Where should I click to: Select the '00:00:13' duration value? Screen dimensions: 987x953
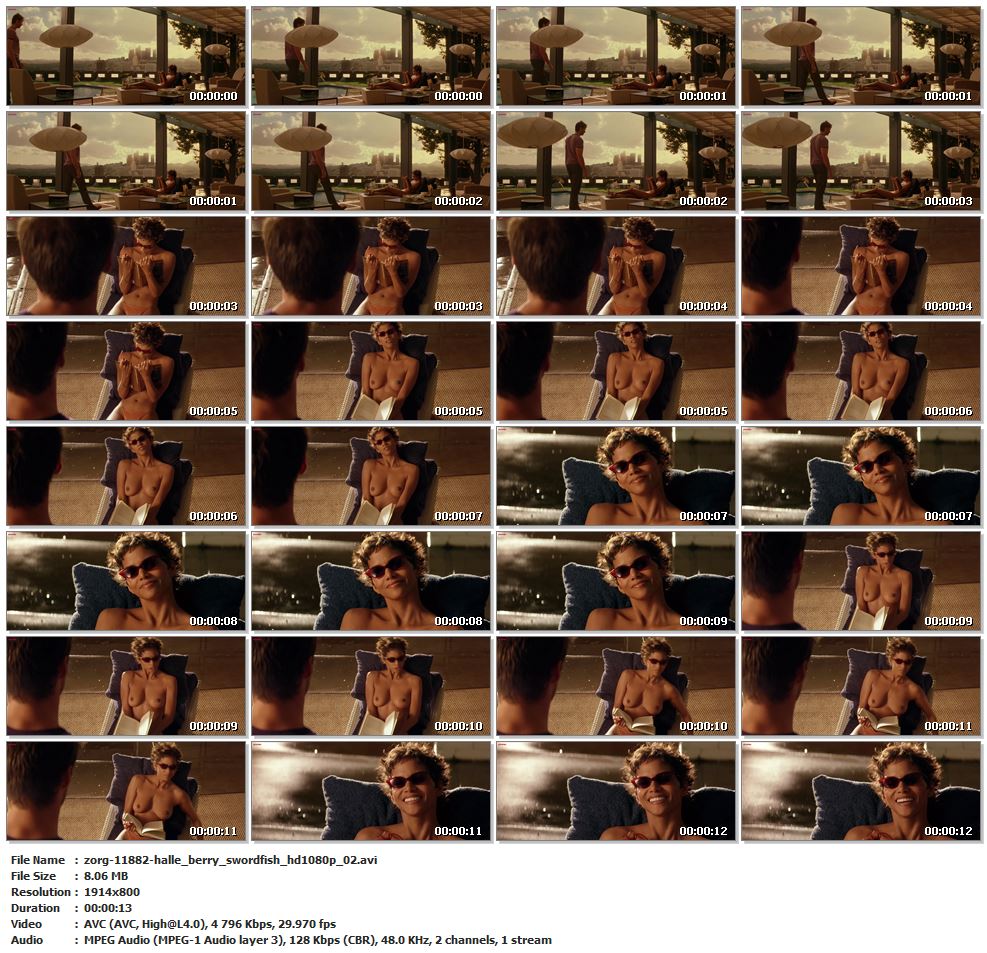[x=108, y=908]
